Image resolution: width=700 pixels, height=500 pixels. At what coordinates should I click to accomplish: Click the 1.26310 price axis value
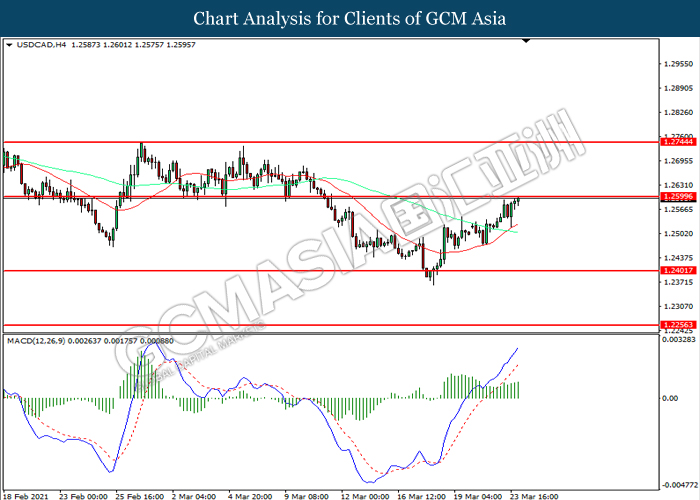679,185
